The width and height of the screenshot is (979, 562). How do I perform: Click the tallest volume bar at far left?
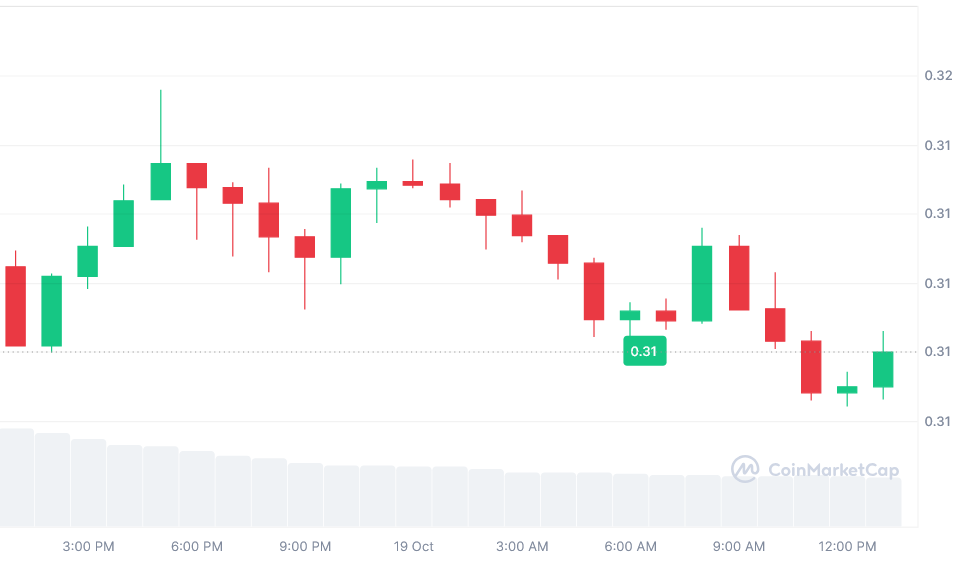click(16, 477)
